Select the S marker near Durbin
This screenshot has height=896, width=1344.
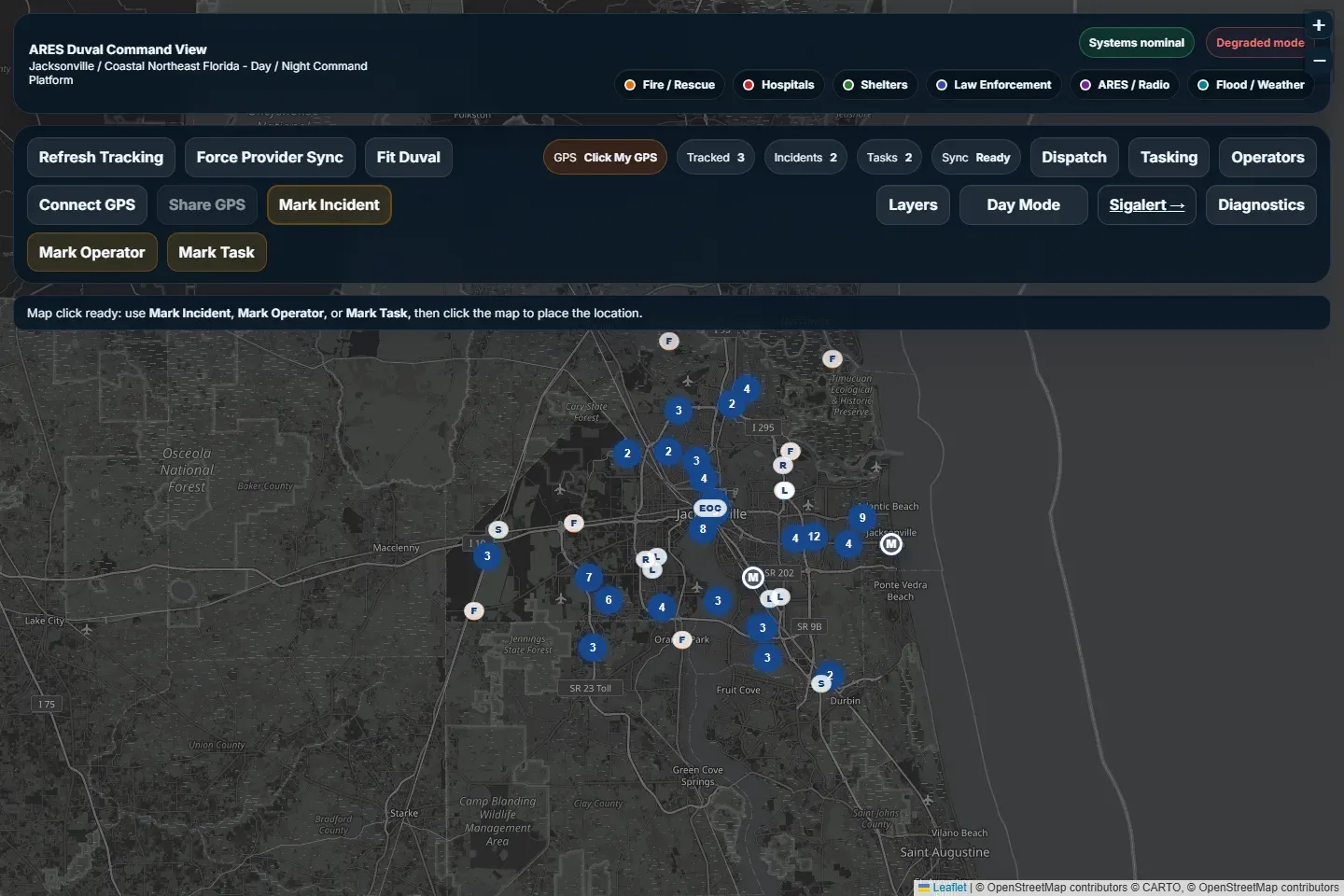click(x=821, y=683)
